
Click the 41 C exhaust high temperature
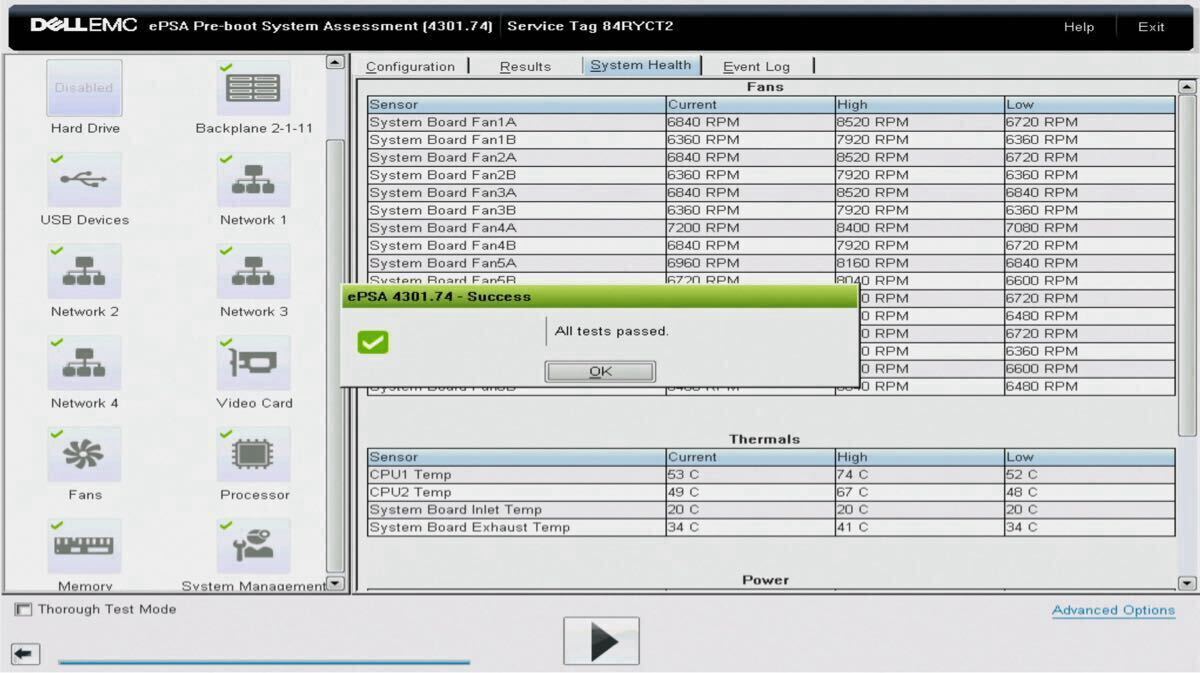point(853,527)
